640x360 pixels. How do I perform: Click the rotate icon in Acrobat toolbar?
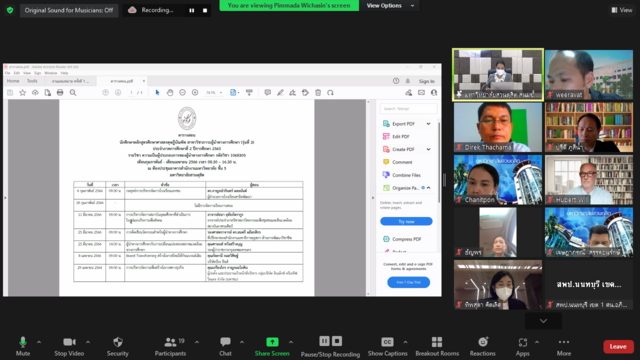click(330, 93)
